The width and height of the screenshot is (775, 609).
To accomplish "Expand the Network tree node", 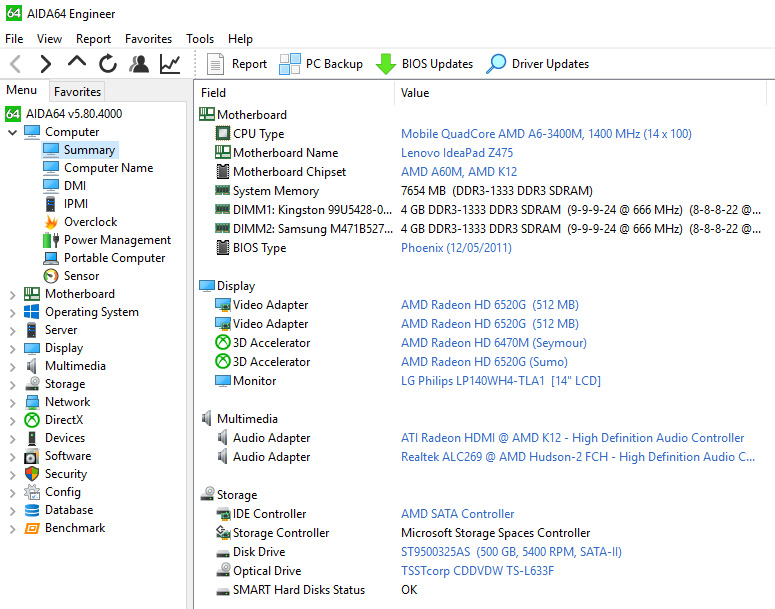I will pos(13,402).
